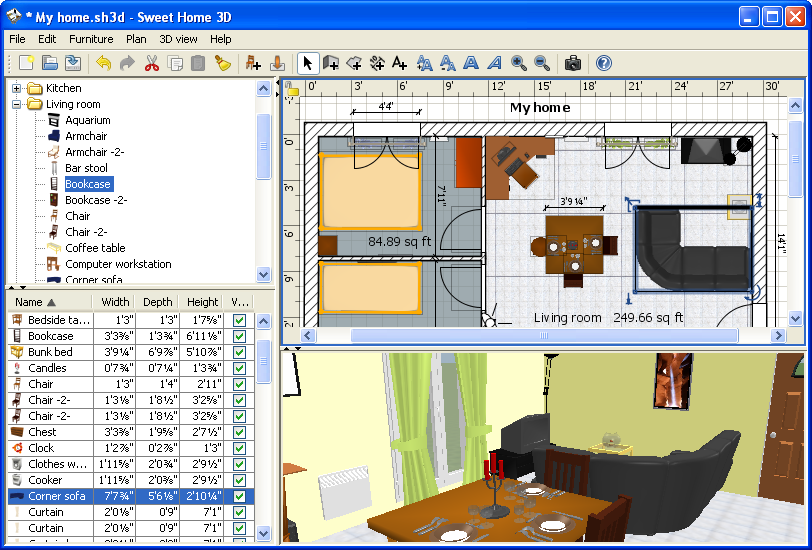Open the 3D view menu

[179, 39]
